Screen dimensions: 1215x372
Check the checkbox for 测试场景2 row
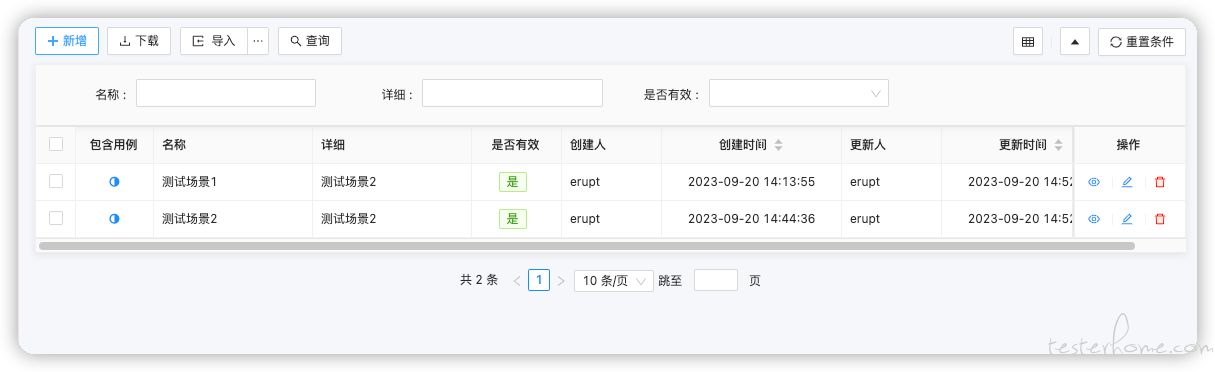pos(56,218)
